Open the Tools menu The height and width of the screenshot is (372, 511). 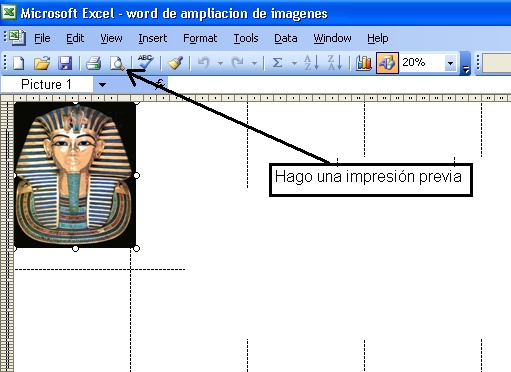pyautogui.click(x=246, y=38)
